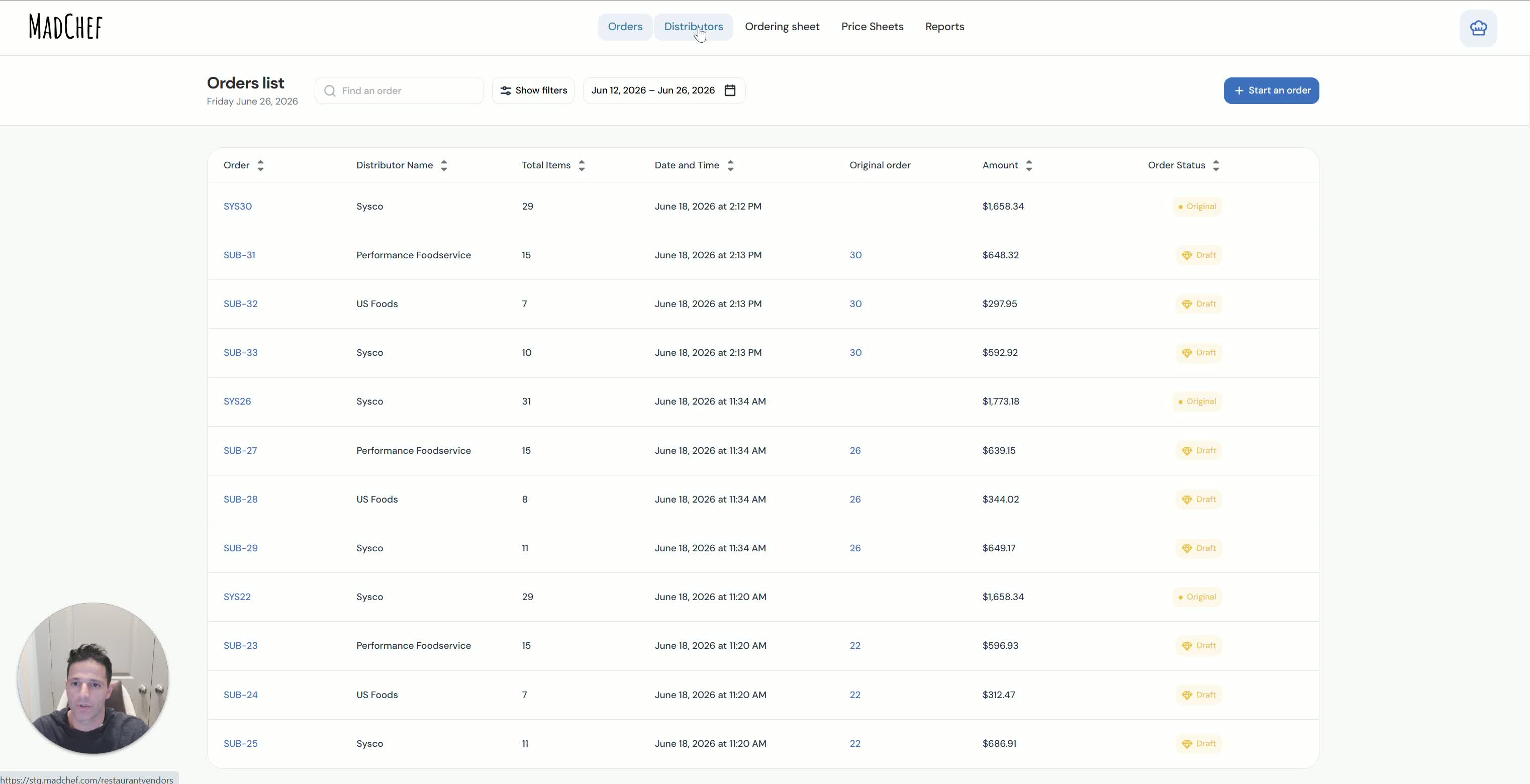Viewport: 1530px width, 784px height.
Task: Open original order 22 link for SUB-25
Action: pos(854,744)
